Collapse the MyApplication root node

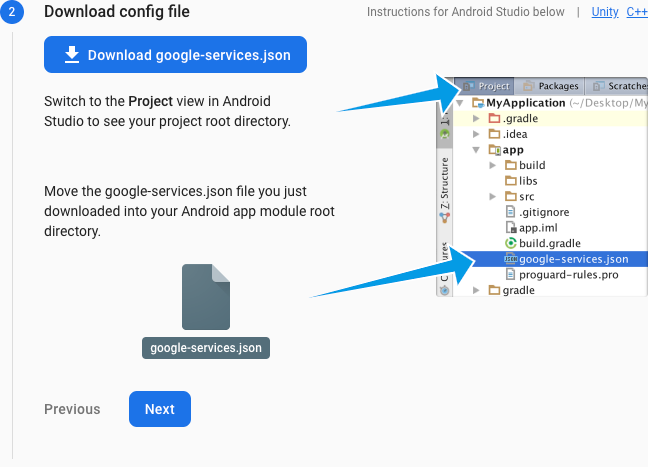coord(461,103)
